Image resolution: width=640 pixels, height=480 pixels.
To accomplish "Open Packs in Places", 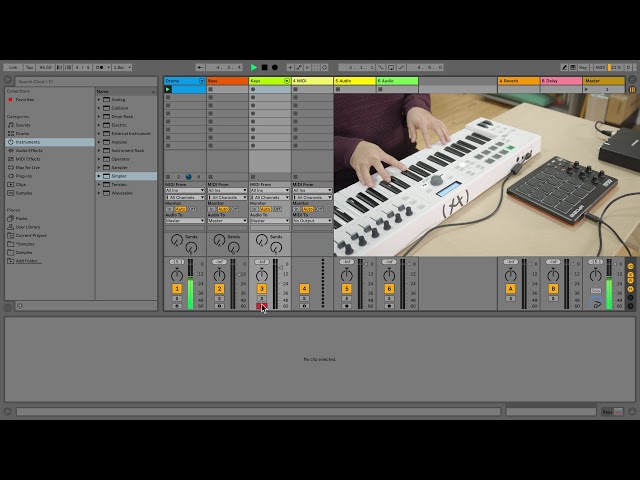I will (21, 218).
